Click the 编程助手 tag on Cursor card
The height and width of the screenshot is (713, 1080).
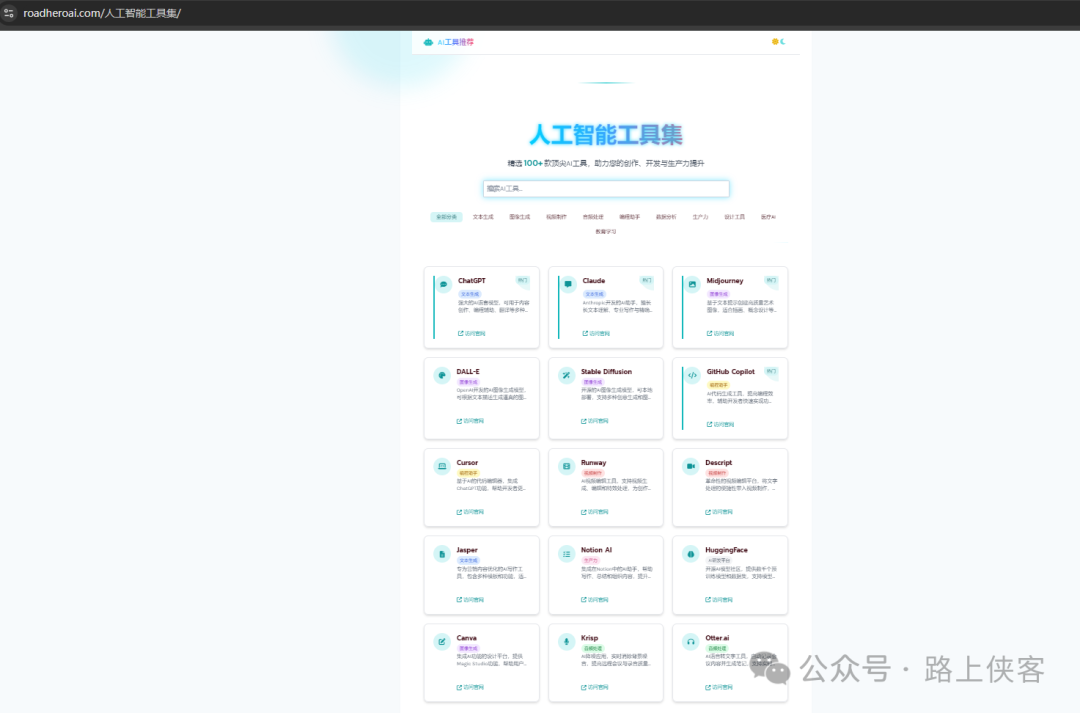point(468,473)
